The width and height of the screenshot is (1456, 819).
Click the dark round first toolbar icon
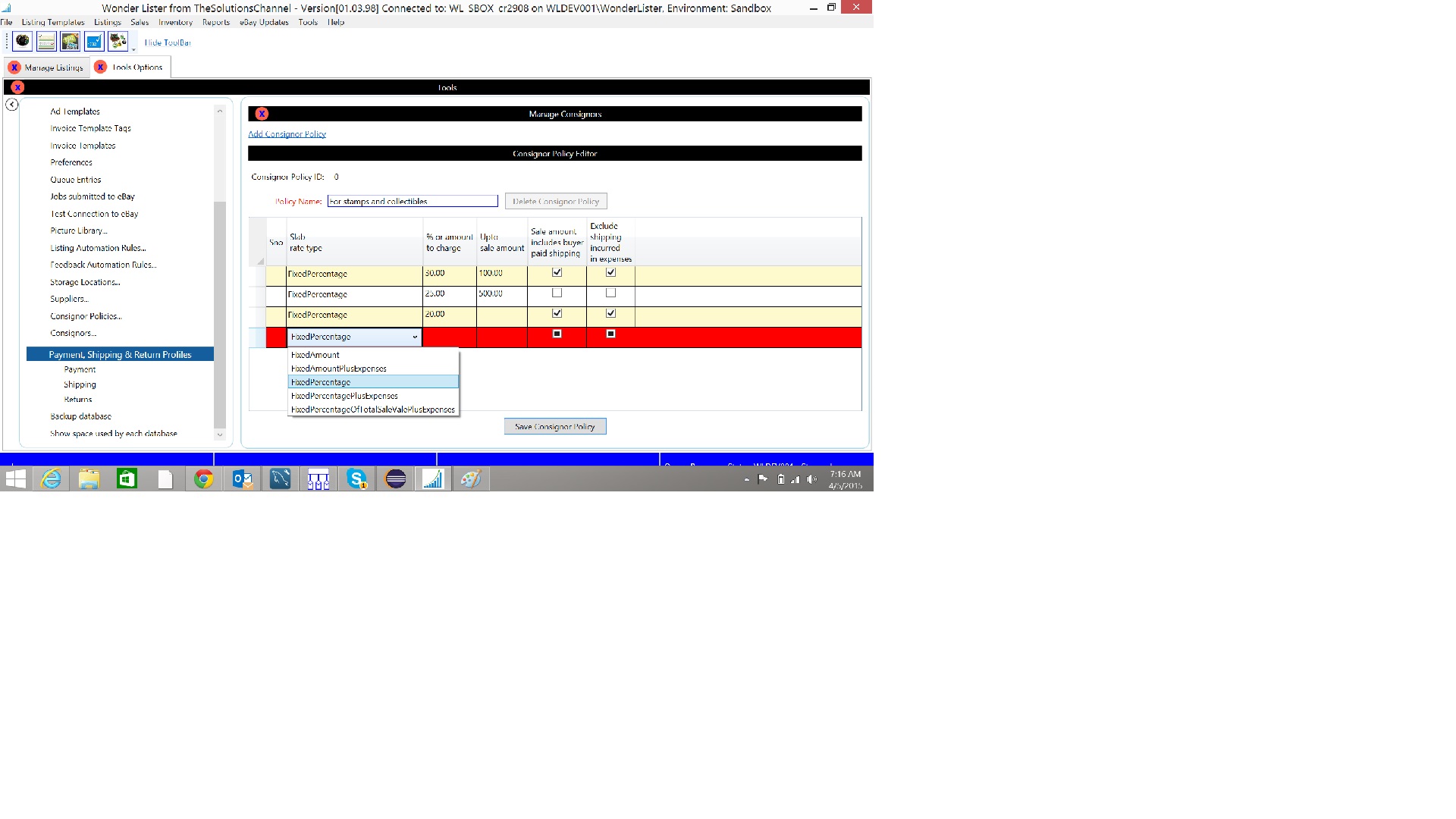(23, 41)
